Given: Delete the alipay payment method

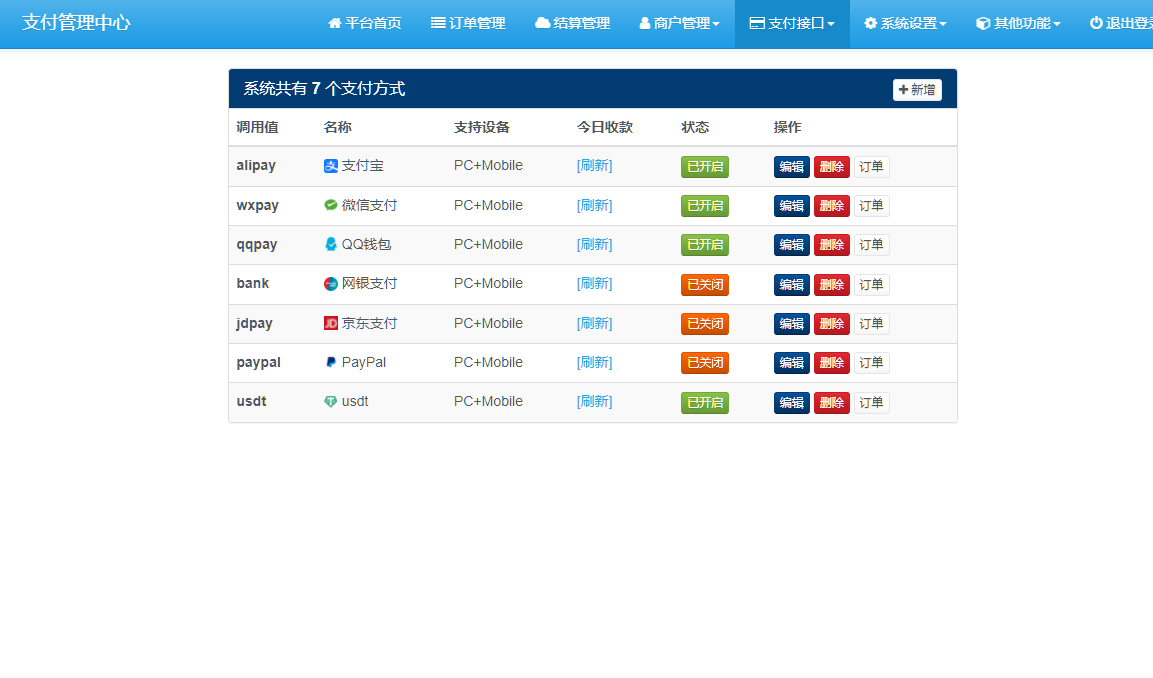Looking at the screenshot, I should [x=832, y=167].
